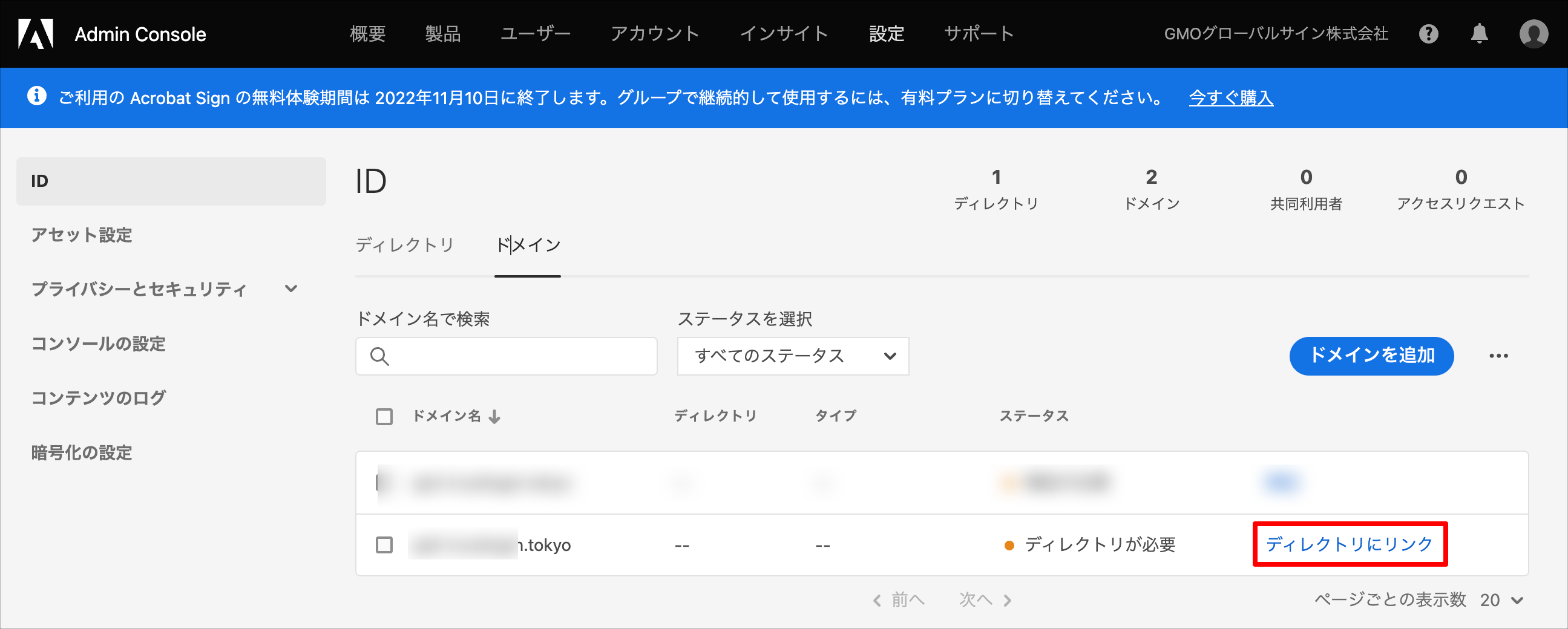Open the notifications bell icon
This screenshot has height=629, width=1568.
[1479, 34]
